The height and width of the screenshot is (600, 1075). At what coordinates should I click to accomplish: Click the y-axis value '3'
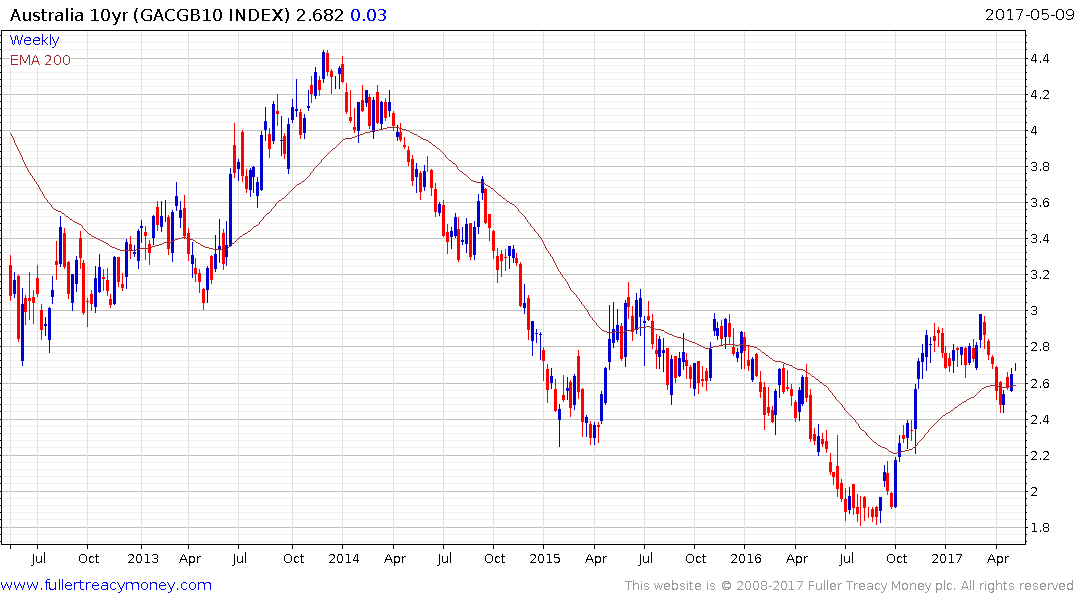(x=1034, y=311)
